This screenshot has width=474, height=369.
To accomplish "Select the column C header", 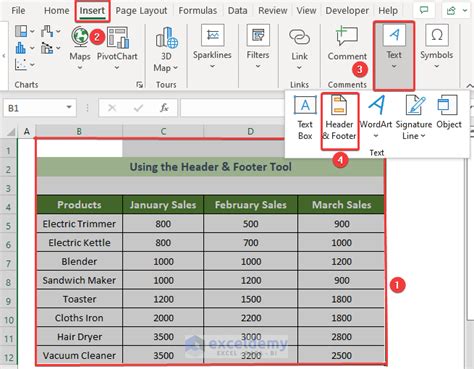I will pos(163,131).
